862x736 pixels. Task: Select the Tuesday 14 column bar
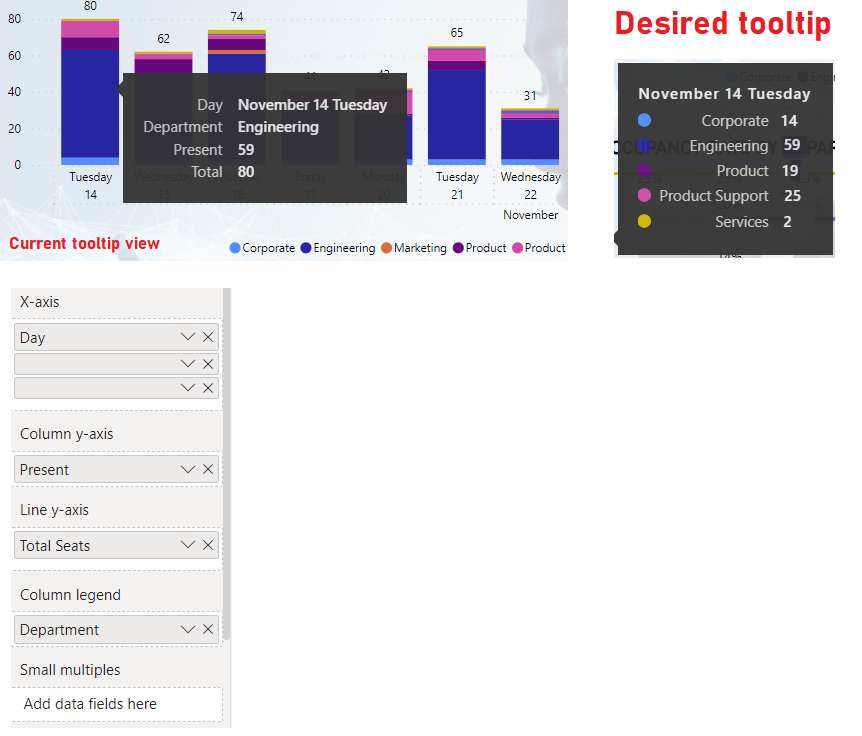point(90,92)
